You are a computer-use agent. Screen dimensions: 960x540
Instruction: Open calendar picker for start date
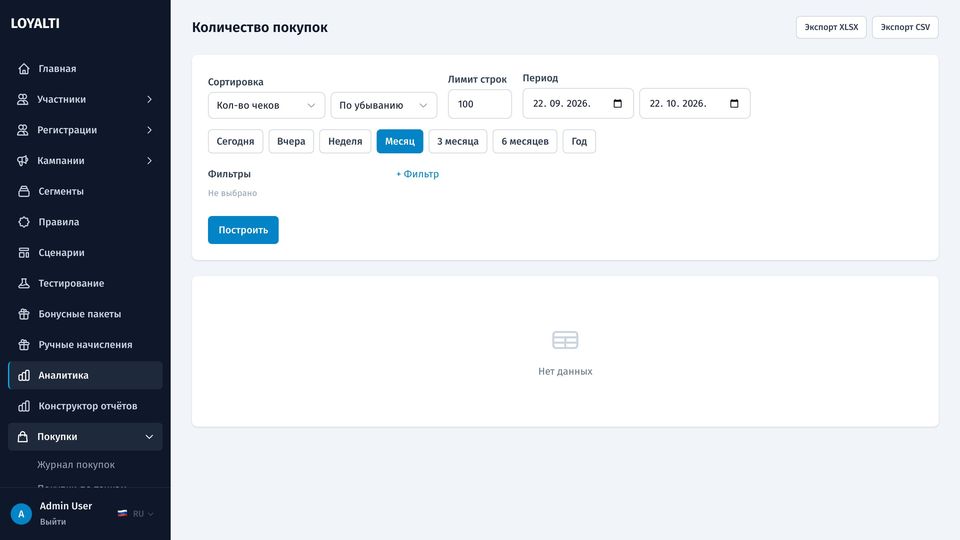point(618,103)
